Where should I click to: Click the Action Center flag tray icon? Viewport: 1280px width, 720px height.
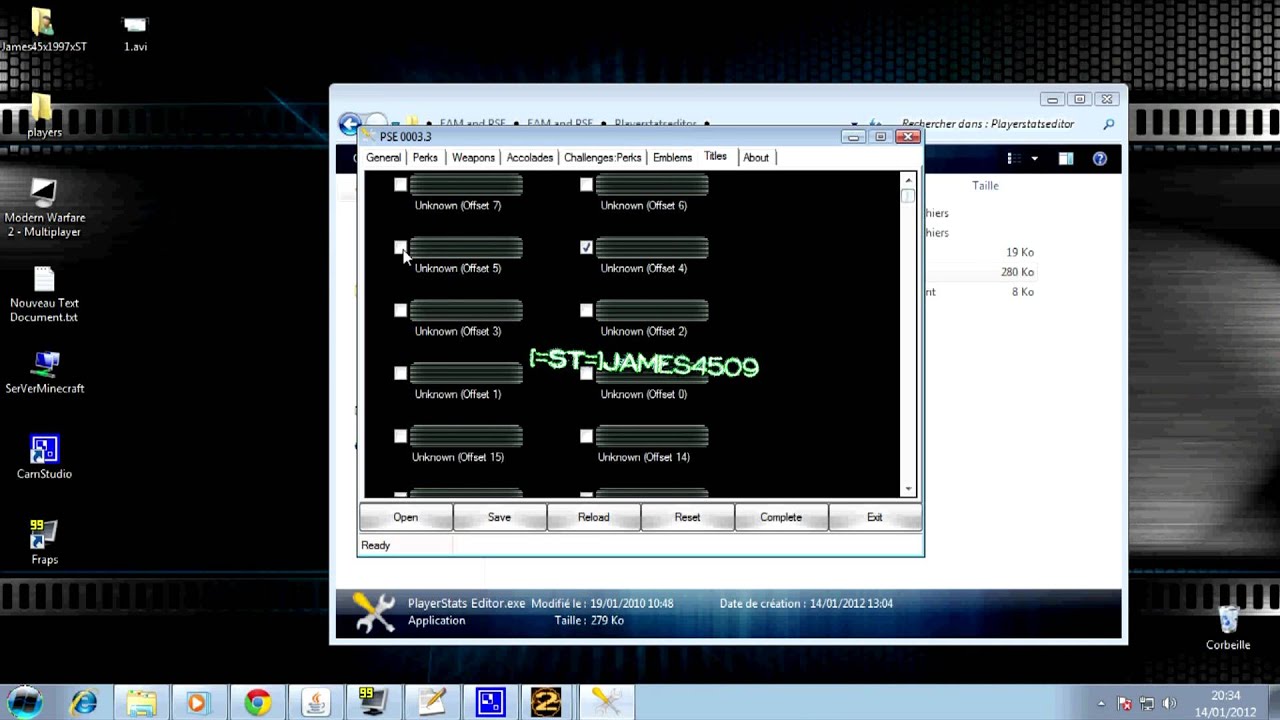(1124, 704)
